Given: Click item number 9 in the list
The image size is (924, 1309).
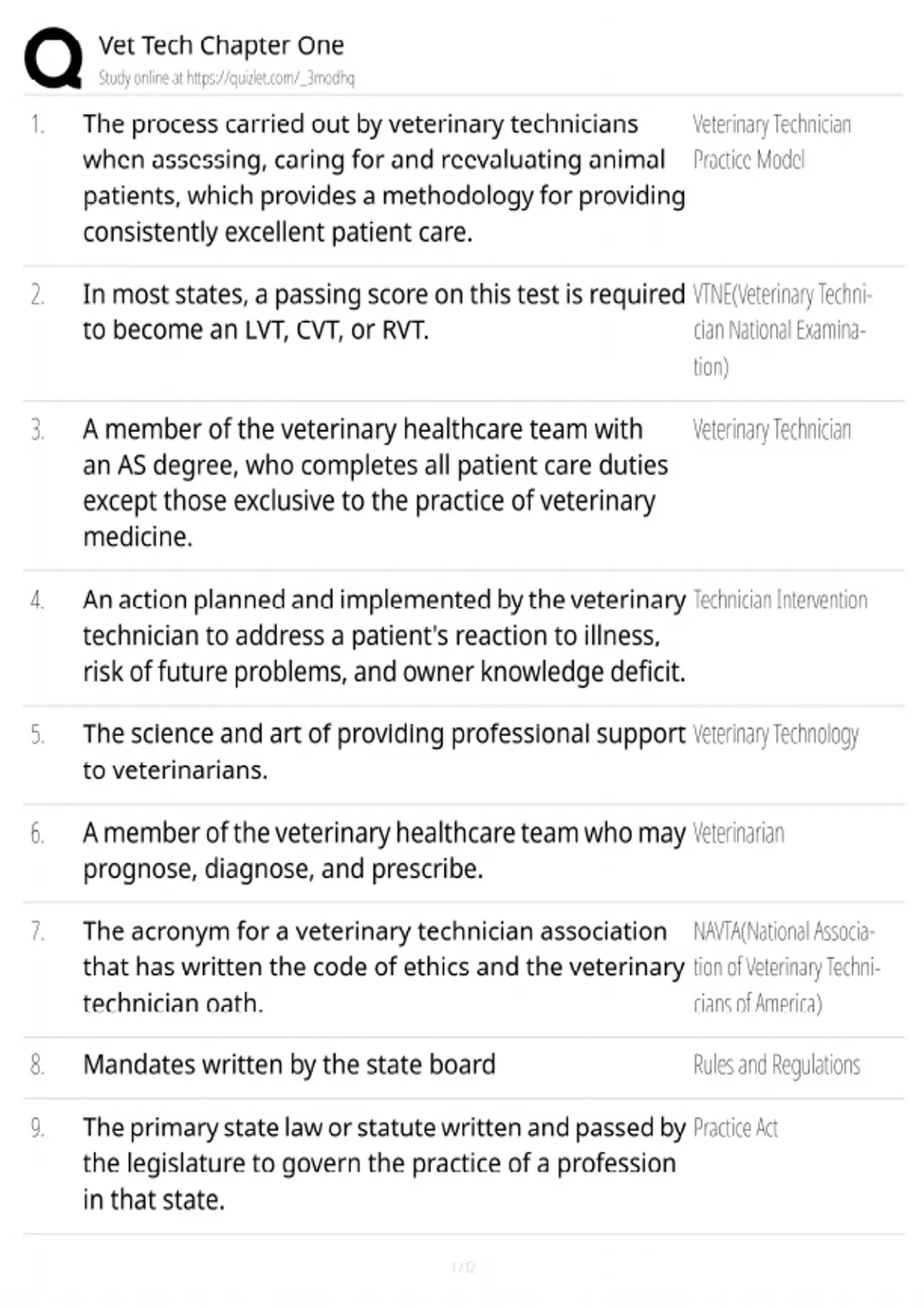Looking at the screenshot, I should (x=37, y=1128).
